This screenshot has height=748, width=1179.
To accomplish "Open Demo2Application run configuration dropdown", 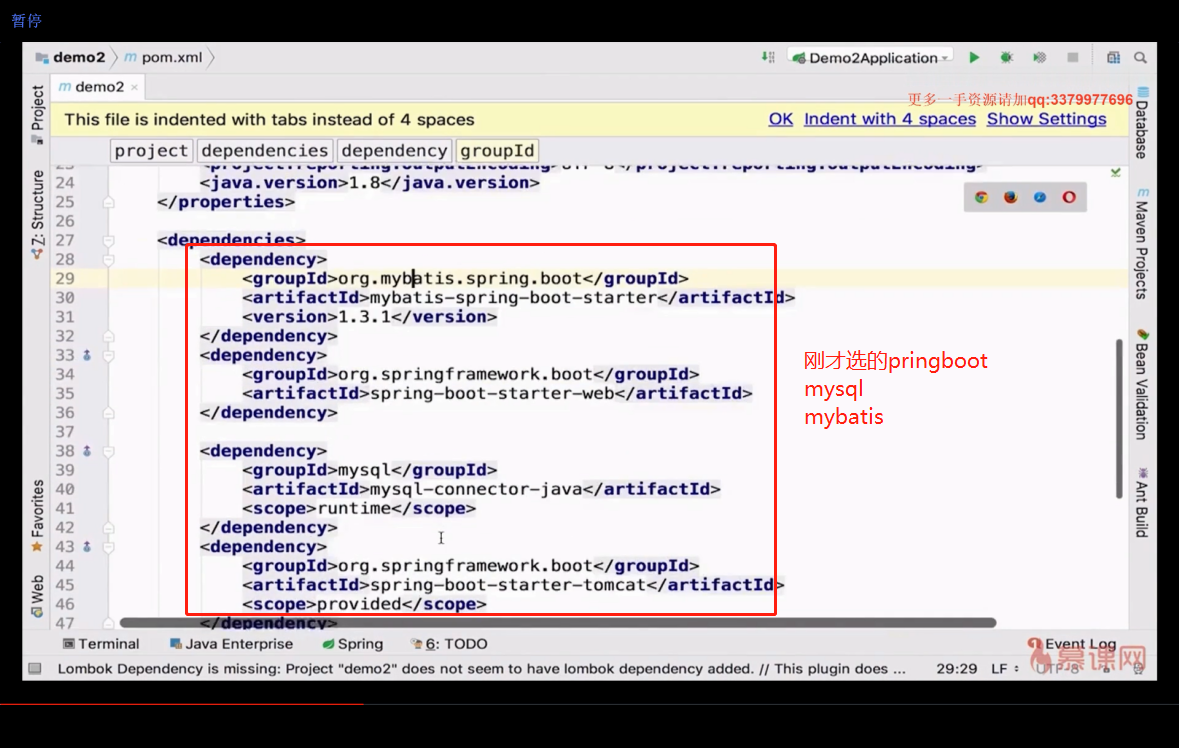I will 871,58.
